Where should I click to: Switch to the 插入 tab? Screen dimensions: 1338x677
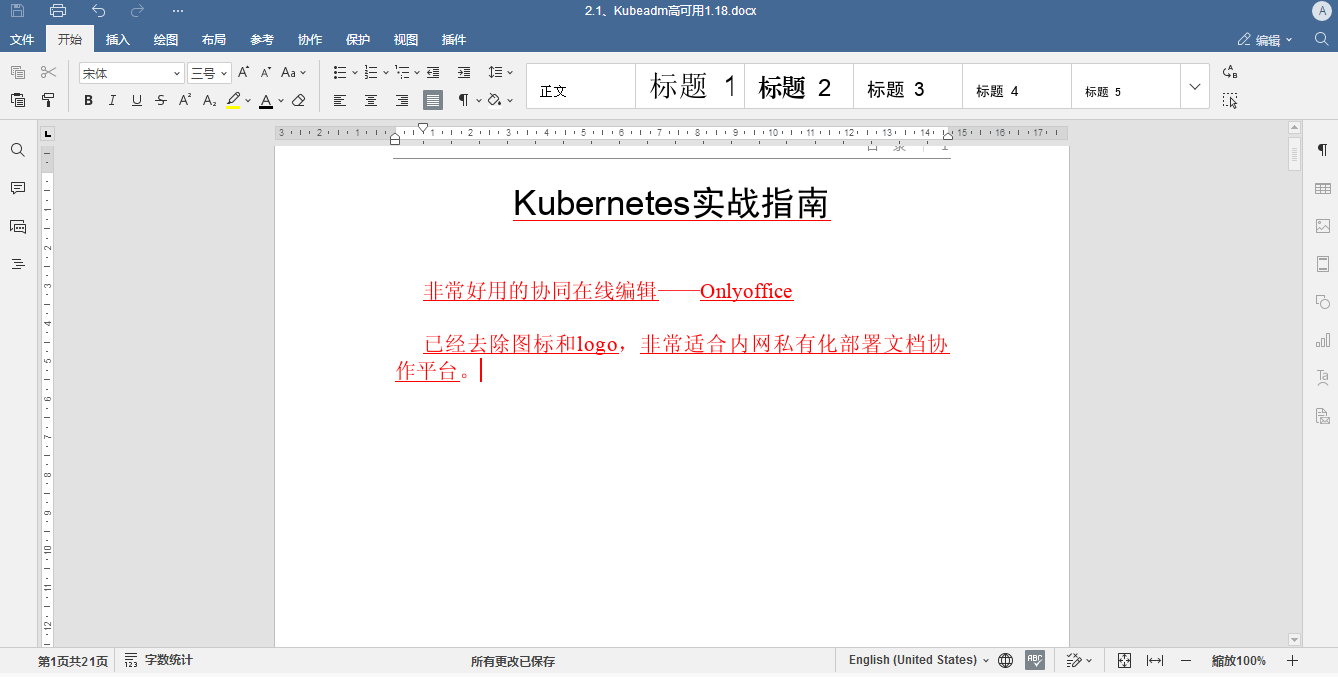118,40
